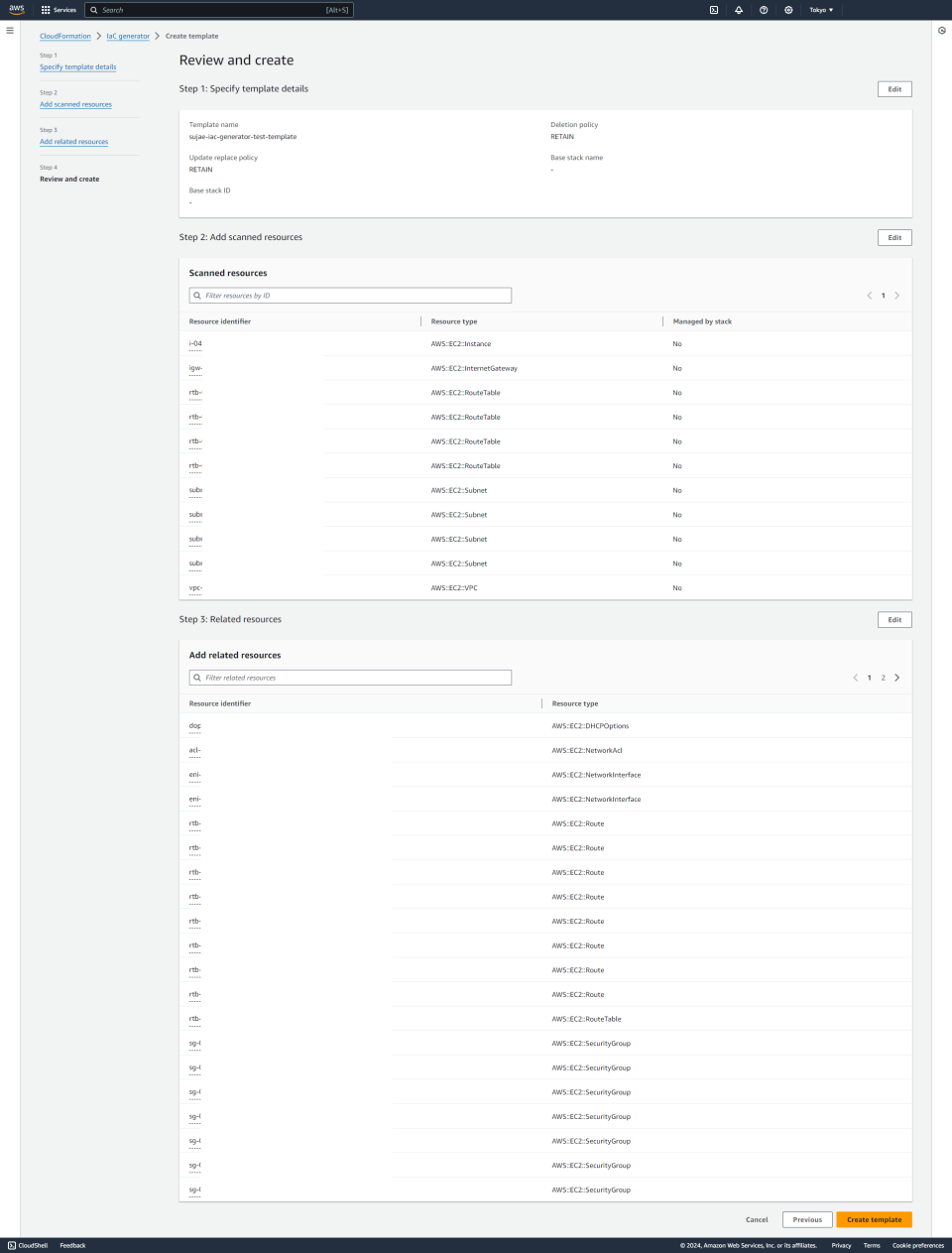Click the refresh icon near the top right
The width and height of the screenshot is (952, 1253).
[x=941, y=31]
